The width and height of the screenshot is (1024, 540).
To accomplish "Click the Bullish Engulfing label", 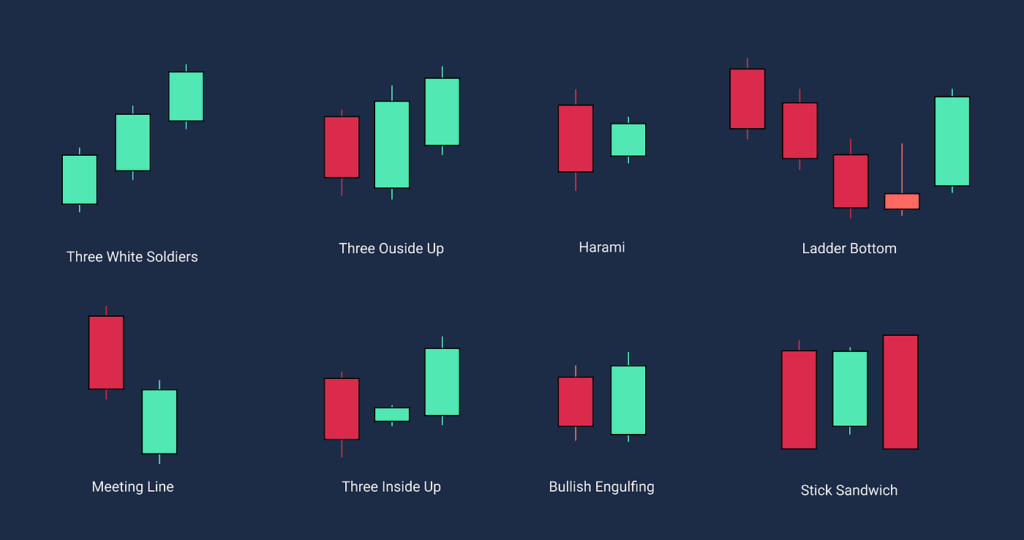I will tap(601, 486).
